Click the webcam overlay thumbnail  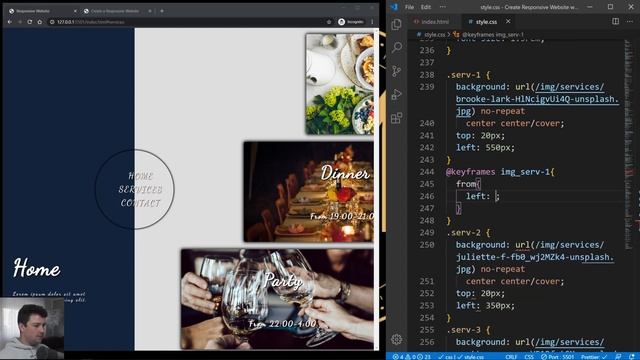32,328
